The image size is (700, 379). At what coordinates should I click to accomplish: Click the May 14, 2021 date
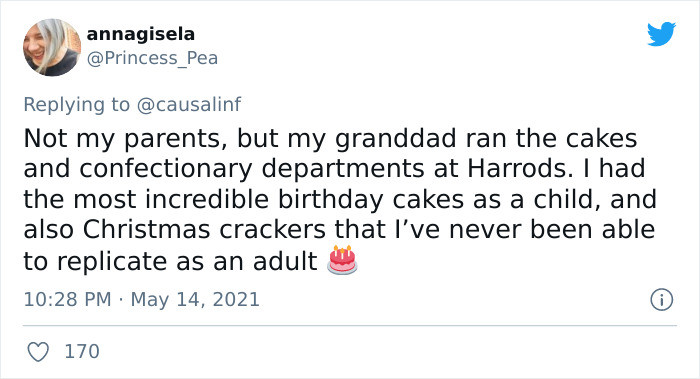[x=195, y=299]
